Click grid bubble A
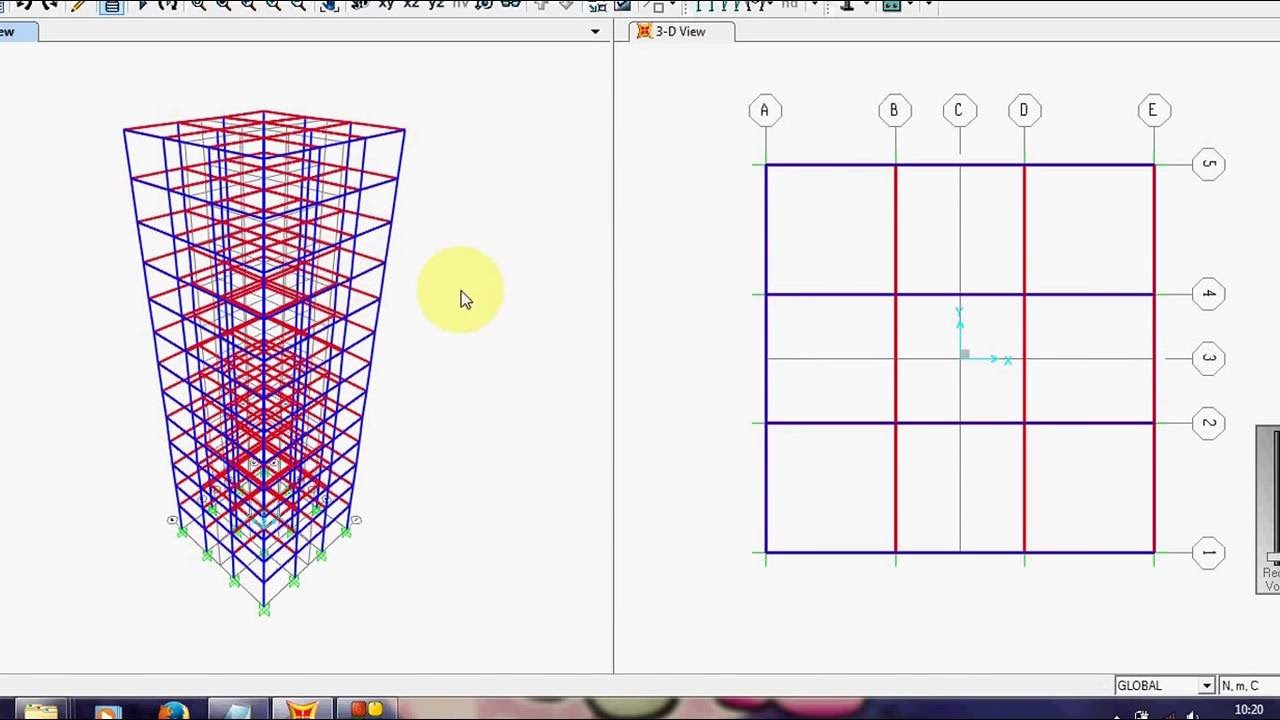Image resolution: width=1280 pixels, height=720 pixels. [x=765, y=110]
